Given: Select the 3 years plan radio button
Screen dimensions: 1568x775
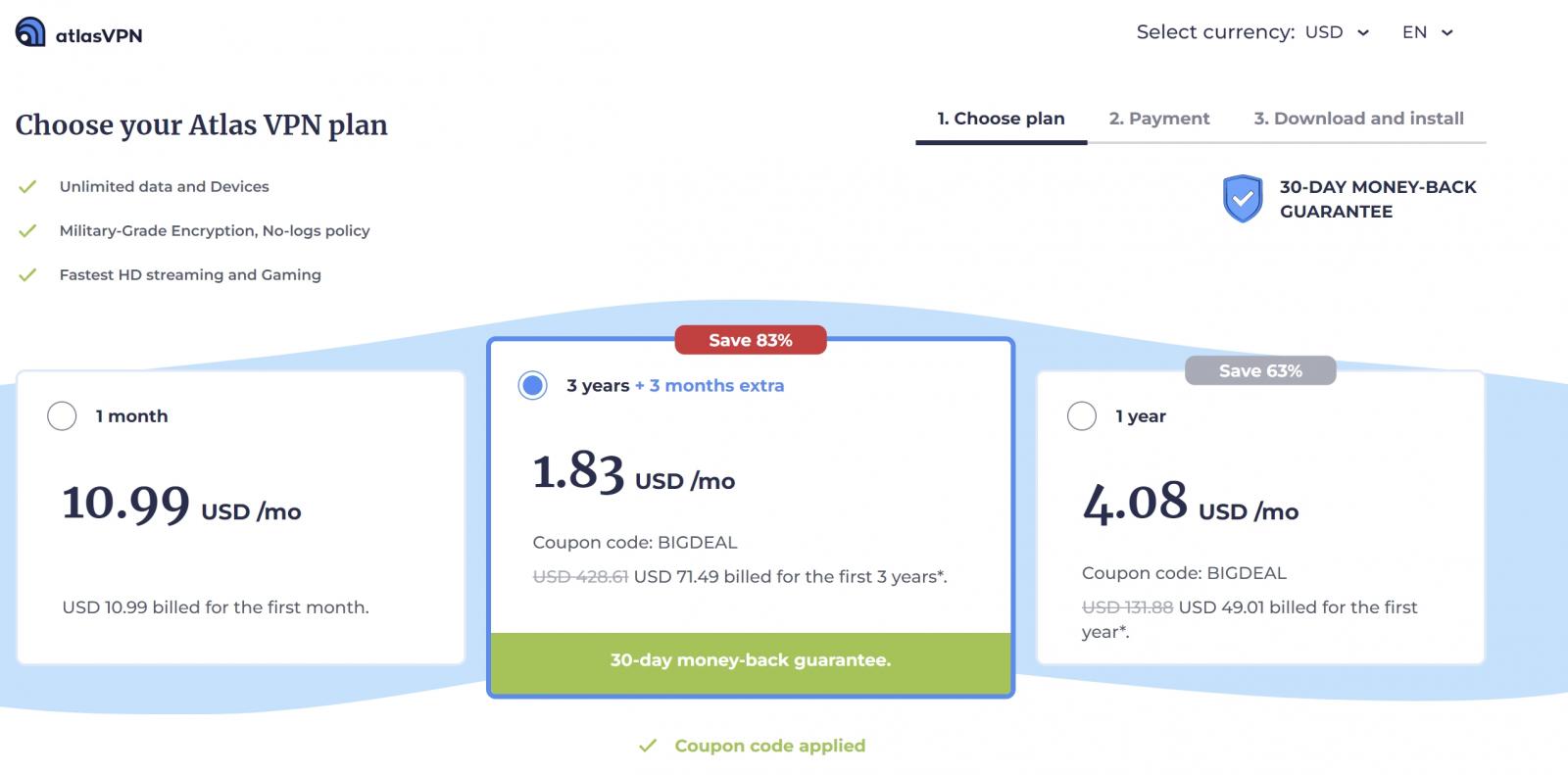Looking at the screenshot, I should click(x=531, y=385).
